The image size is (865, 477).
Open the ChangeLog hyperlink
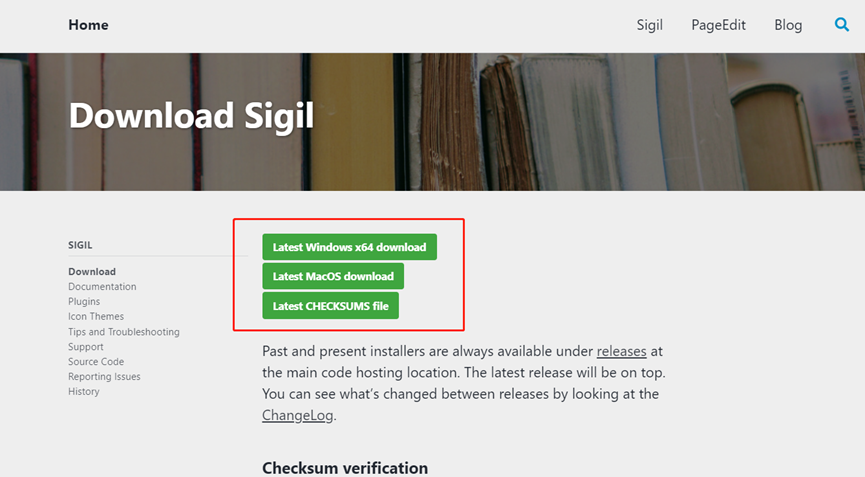pos(297,415)
